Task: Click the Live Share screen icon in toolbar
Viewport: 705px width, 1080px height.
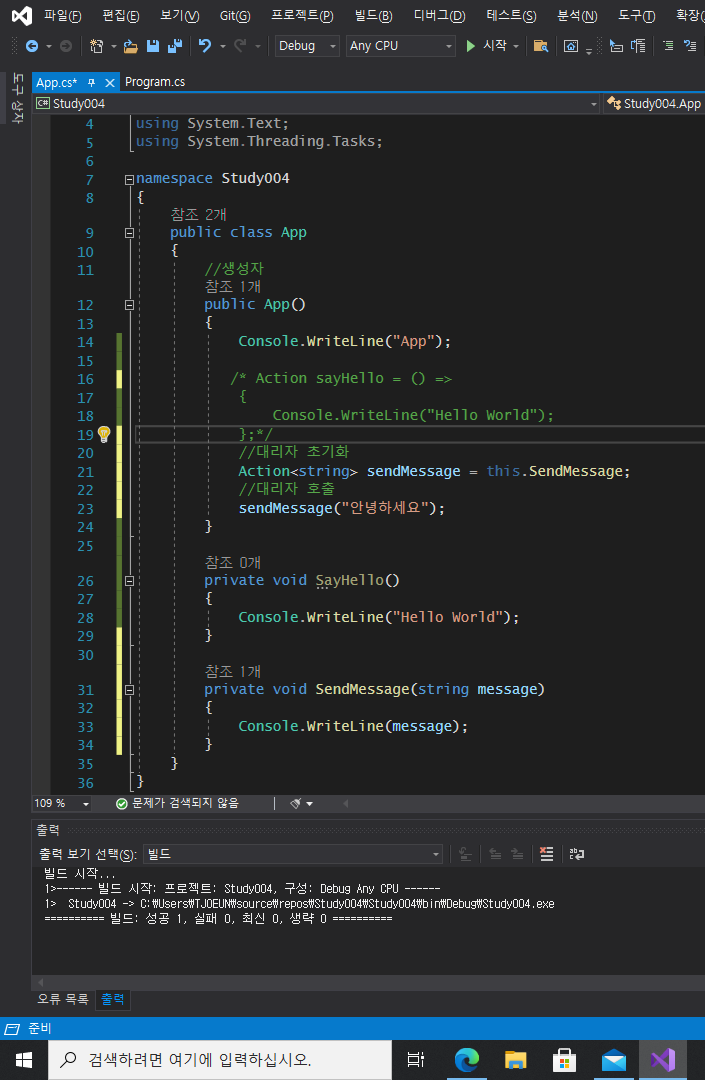Action: [x=571, y=46]
